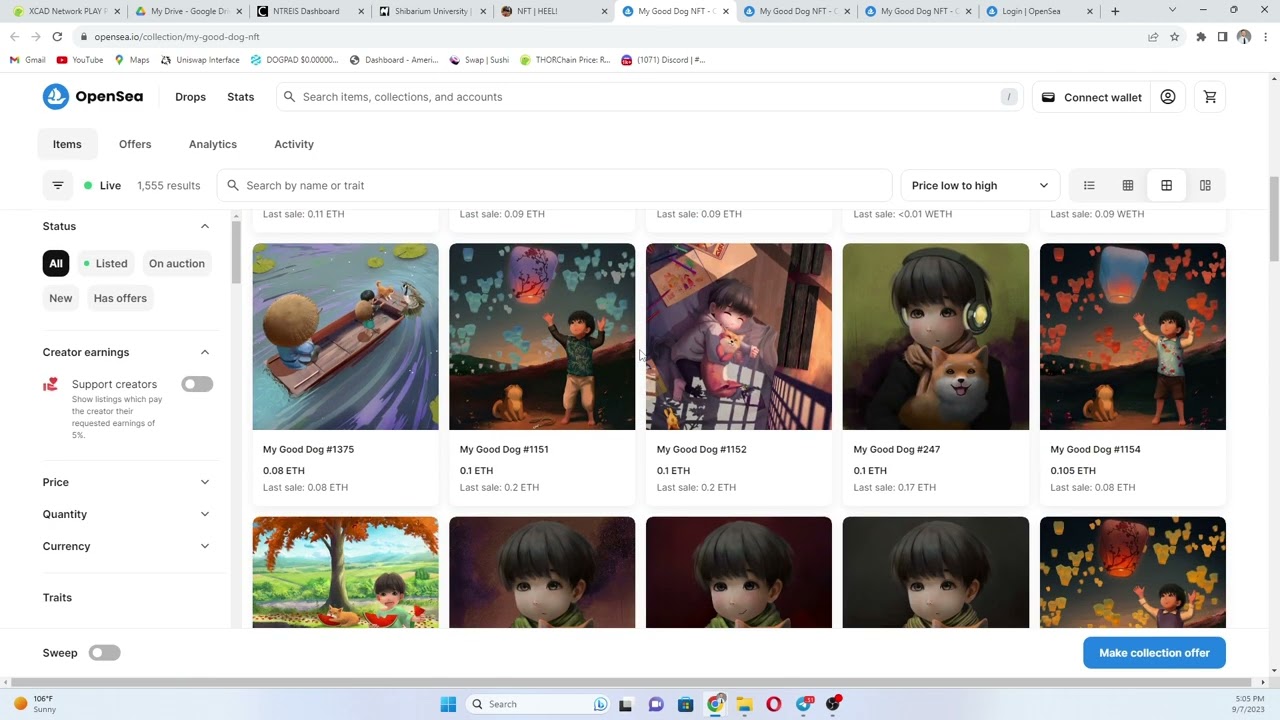The image size is (1280, 720).
Task: Click Make collection offer button
Action: [1154, 653]
